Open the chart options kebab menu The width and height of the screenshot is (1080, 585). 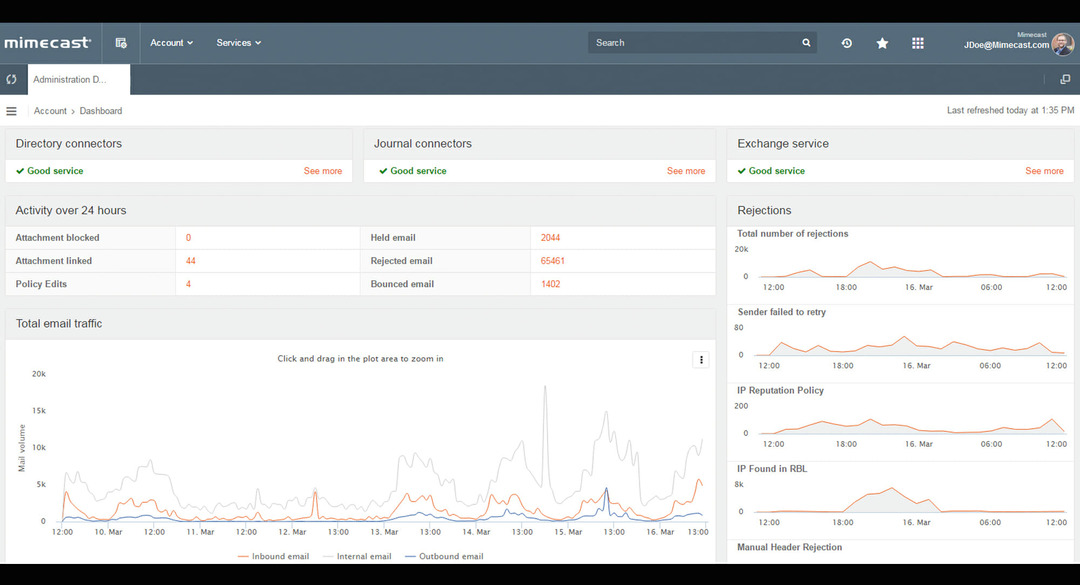tap(701, 359)
